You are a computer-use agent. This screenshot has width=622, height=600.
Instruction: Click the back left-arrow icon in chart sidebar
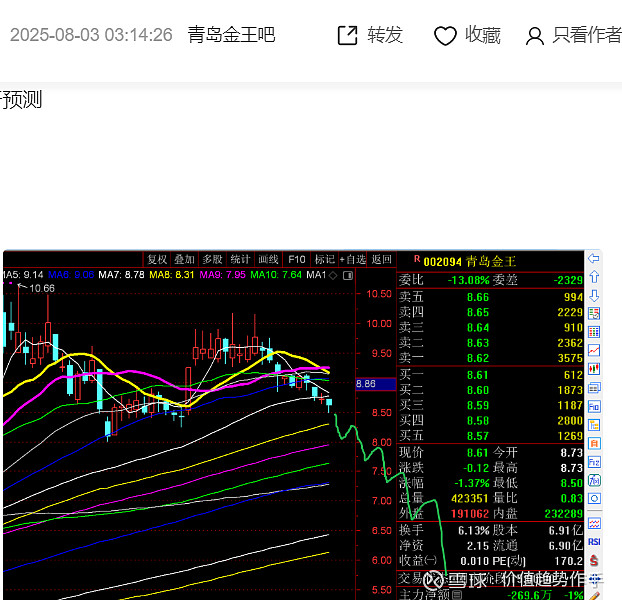coord(594,259)
